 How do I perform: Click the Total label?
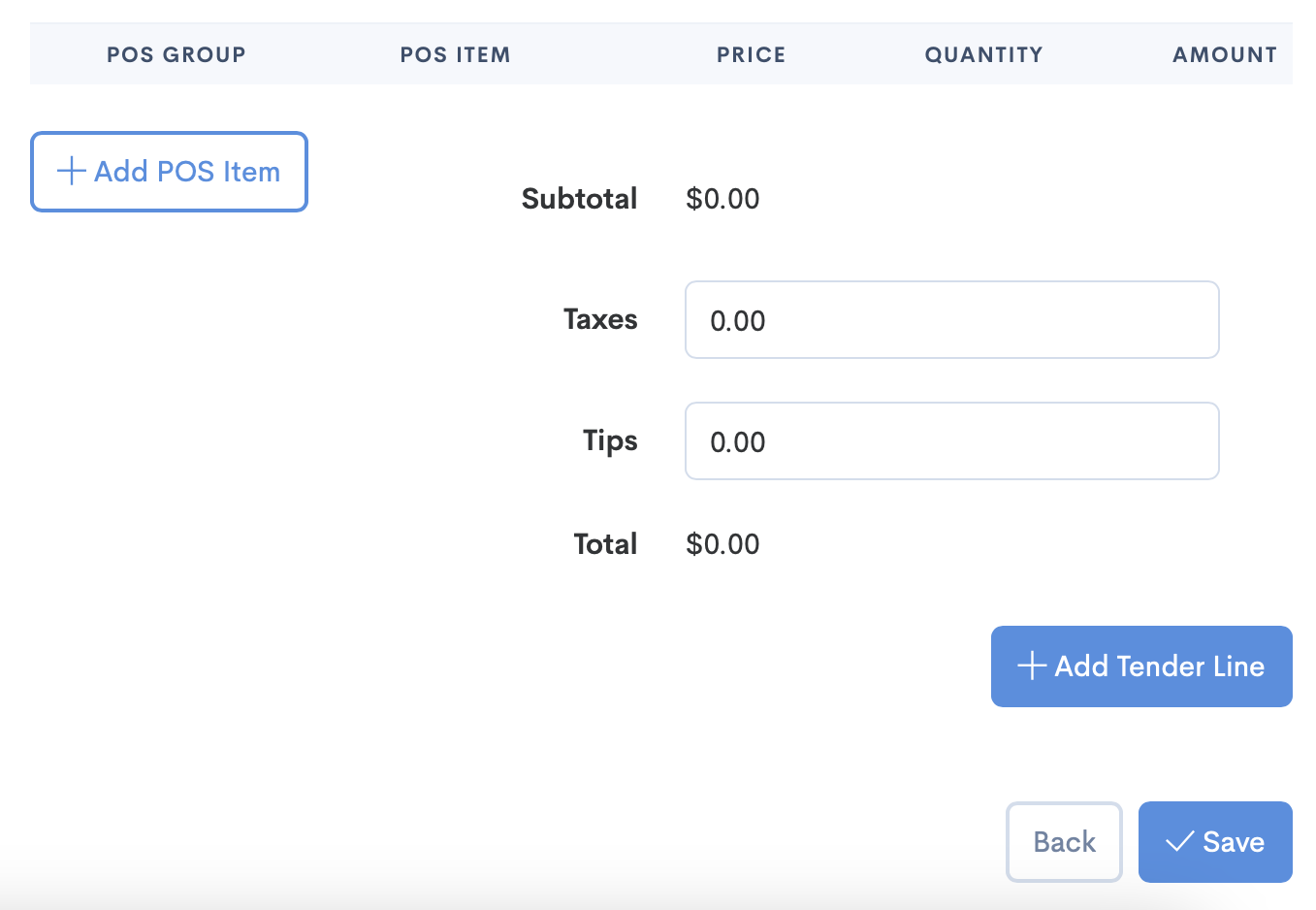(x=605, y=543)
